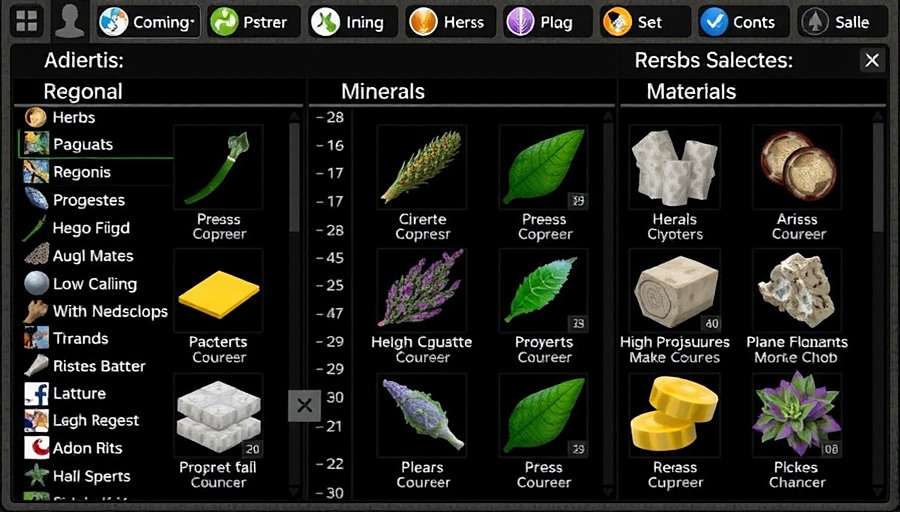Click the gray X button beside Minerals list
Image resolution: width=900 pixels, height=512 pixels.
[305, 406]
